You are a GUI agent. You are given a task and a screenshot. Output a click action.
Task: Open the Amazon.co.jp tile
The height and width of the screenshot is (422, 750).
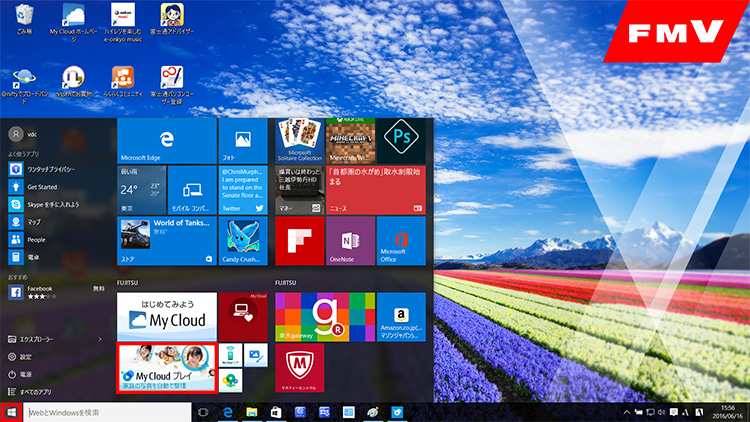(401, 317)
